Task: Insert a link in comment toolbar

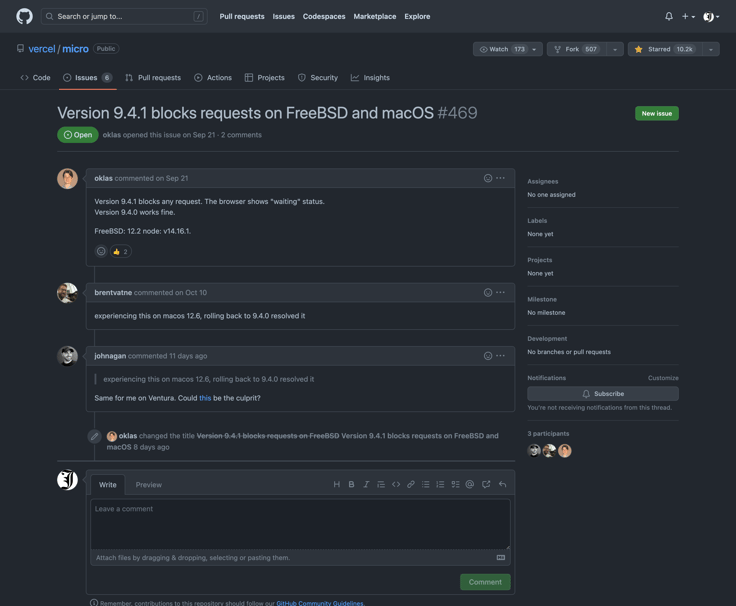Action: click(411, 484)
